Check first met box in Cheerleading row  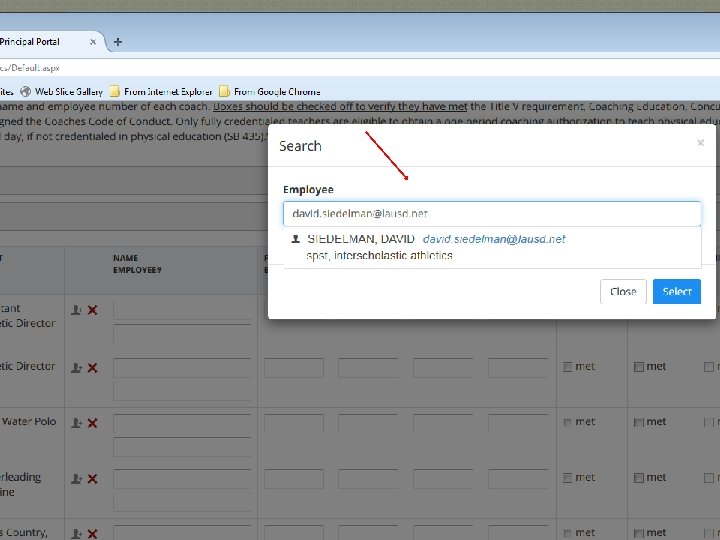coord(568,478)
